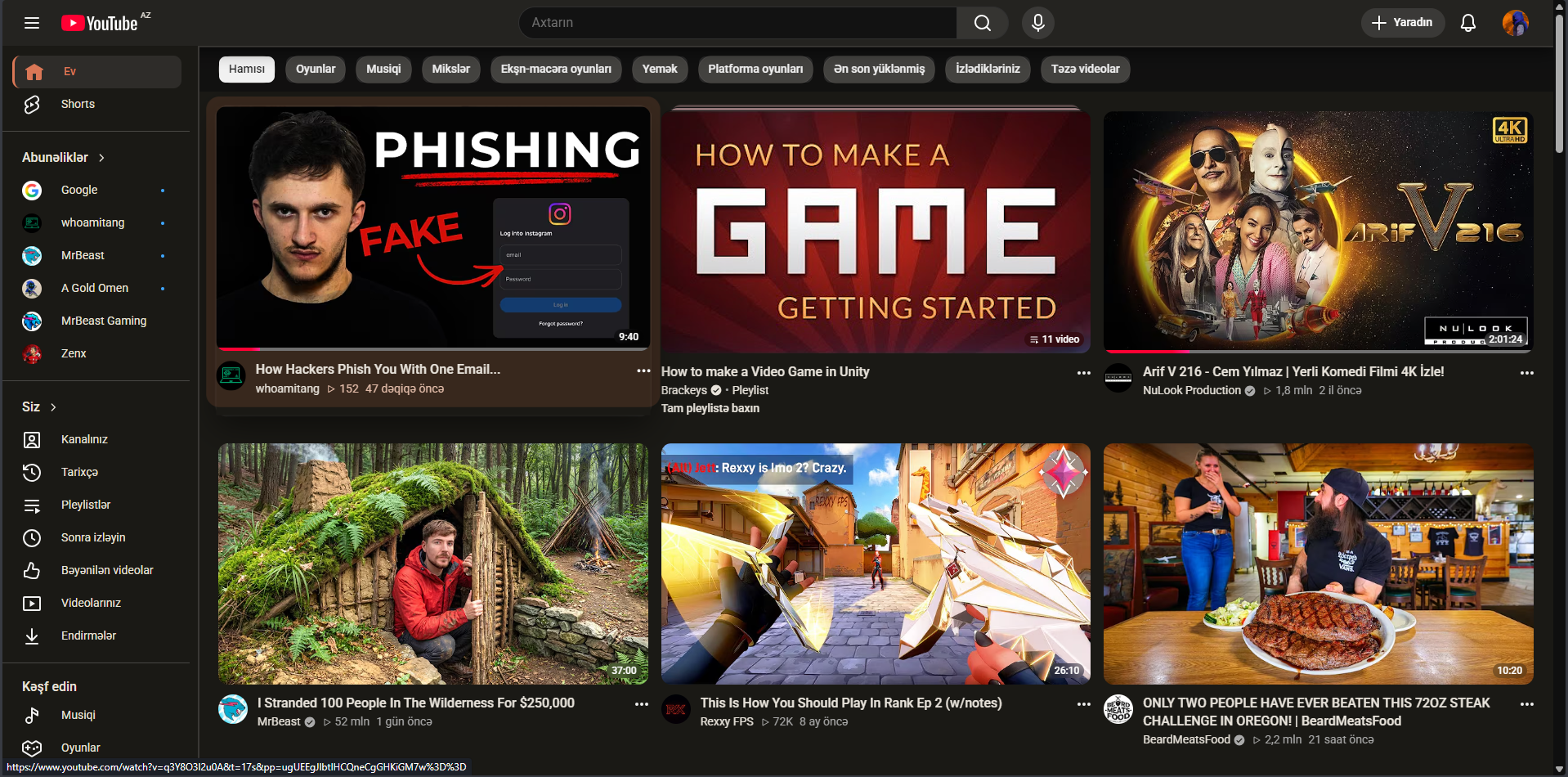The width and height of the screenshot is (1568, 777).
Task: Open the Pleylistlər playlists icon
Action: 32,505
